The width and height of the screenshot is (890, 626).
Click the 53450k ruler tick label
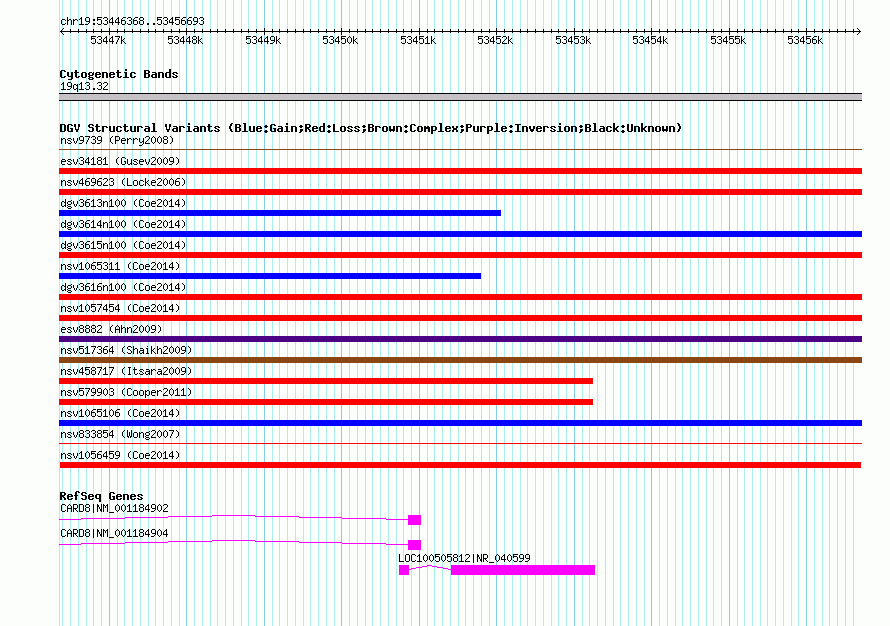point(340,40)
